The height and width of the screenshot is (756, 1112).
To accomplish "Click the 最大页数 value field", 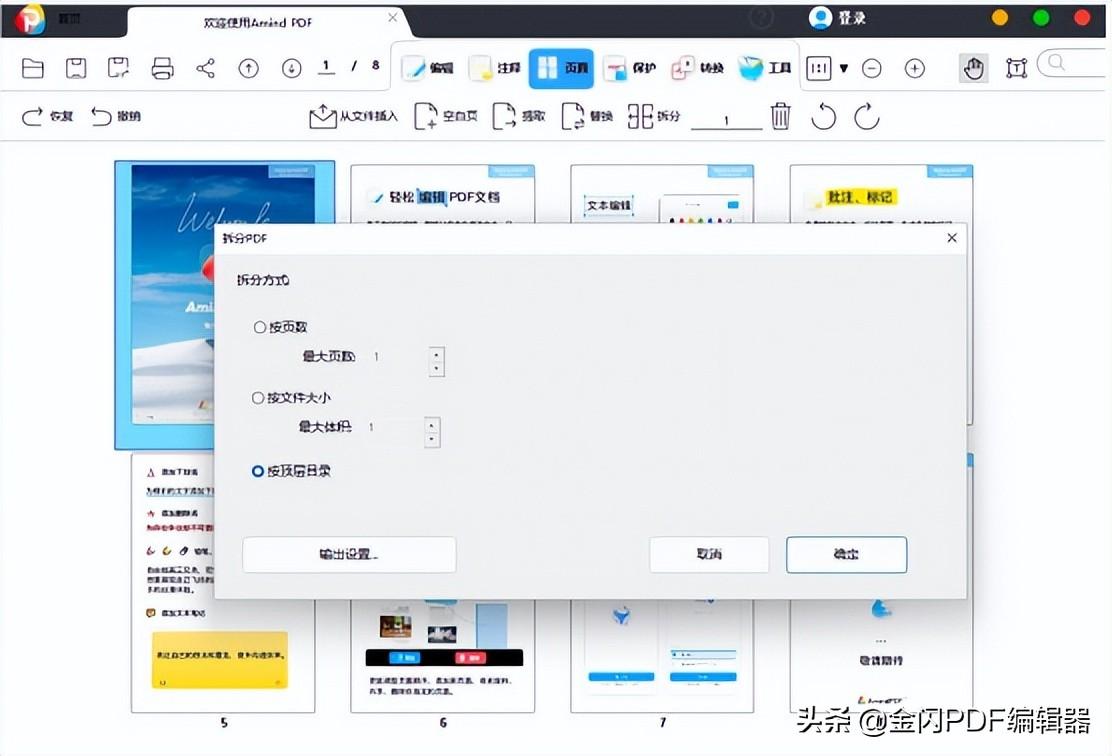I will pyautogui.click(x=398, y=357).
